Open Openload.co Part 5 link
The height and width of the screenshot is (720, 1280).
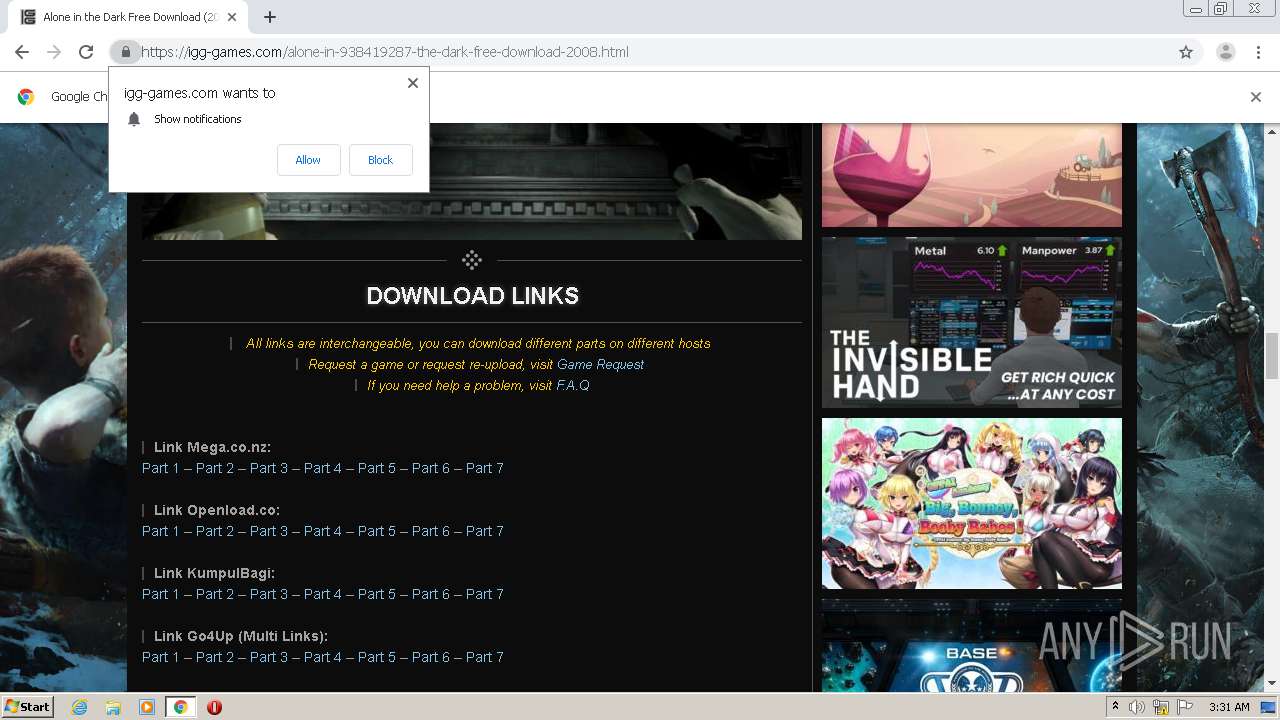tap(377, 531)
